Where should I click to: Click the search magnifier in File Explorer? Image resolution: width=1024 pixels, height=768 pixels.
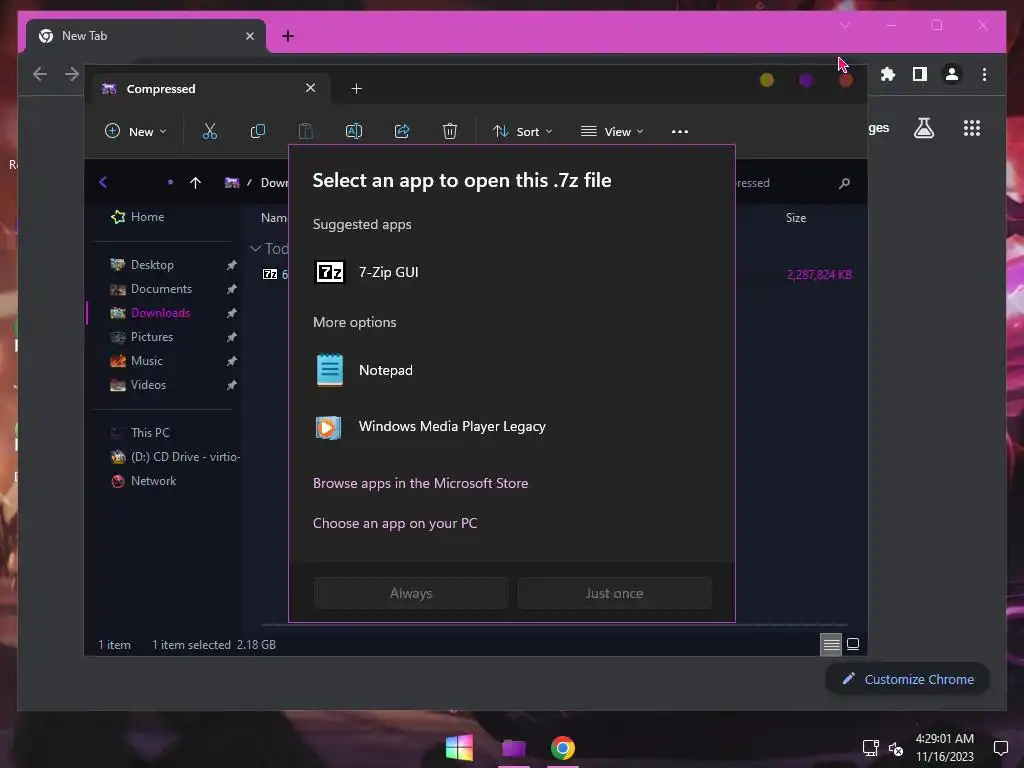(844, 183)
